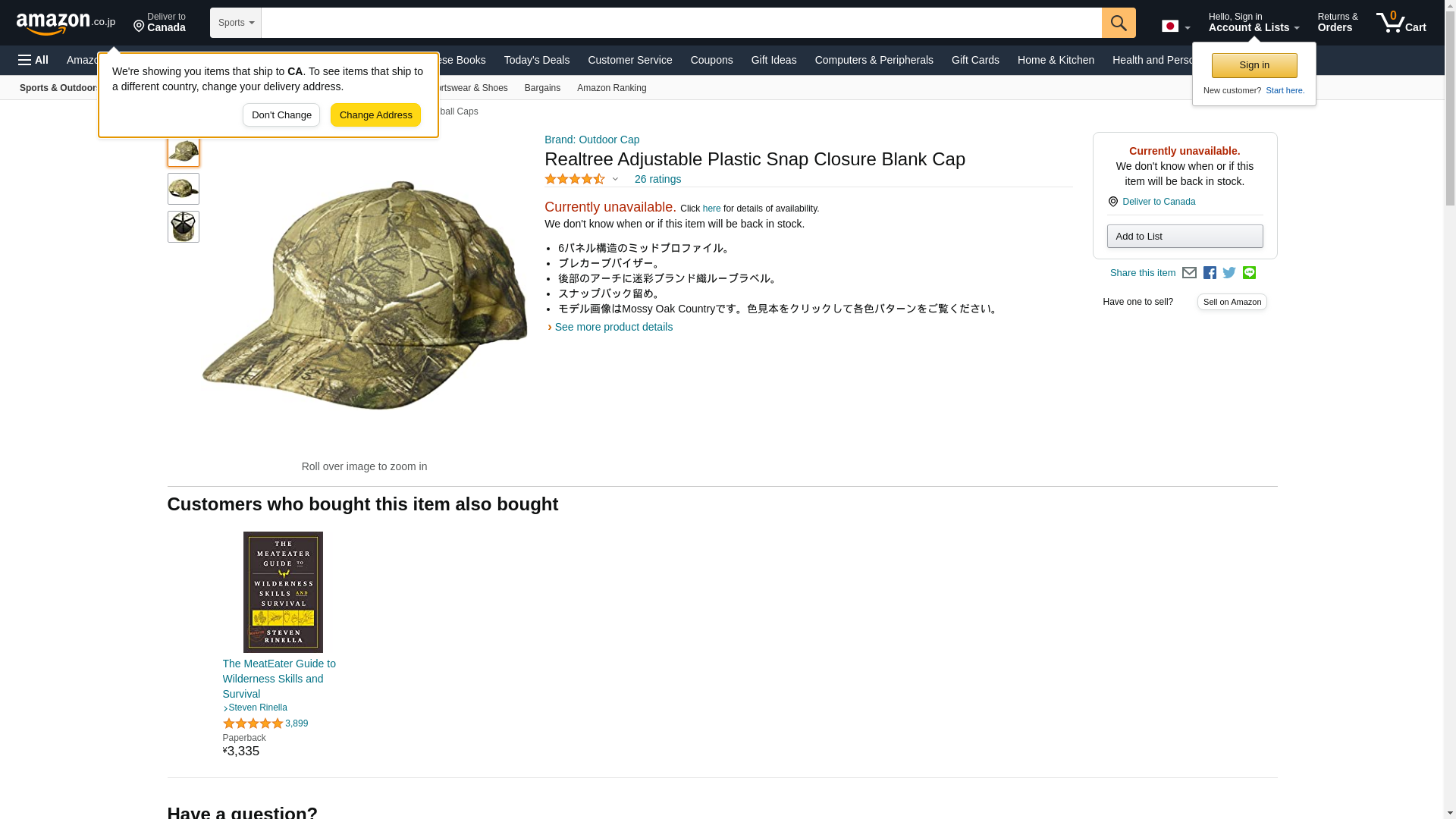Open the 26 ratings link
The image size is (1456, 819).
click(657, 180)
